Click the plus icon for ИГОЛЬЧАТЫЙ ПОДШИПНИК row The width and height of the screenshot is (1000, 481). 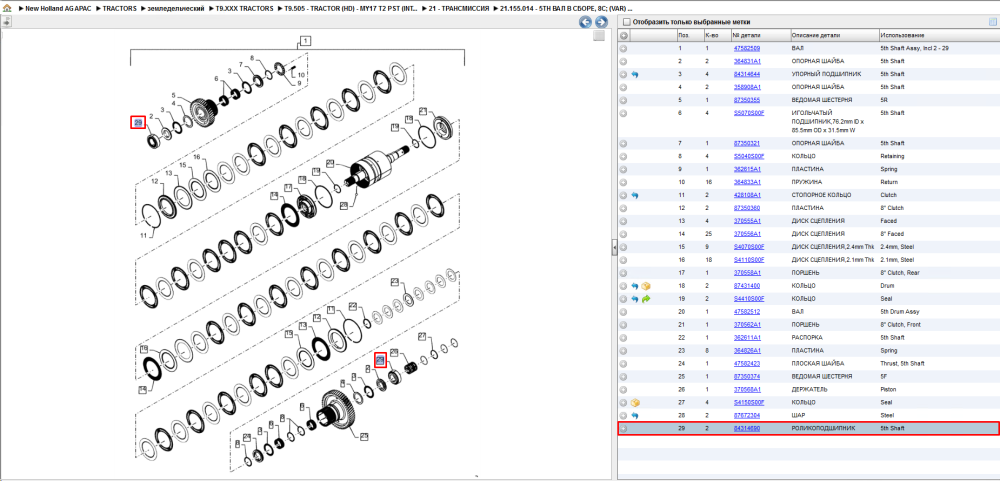coord(624,113)
